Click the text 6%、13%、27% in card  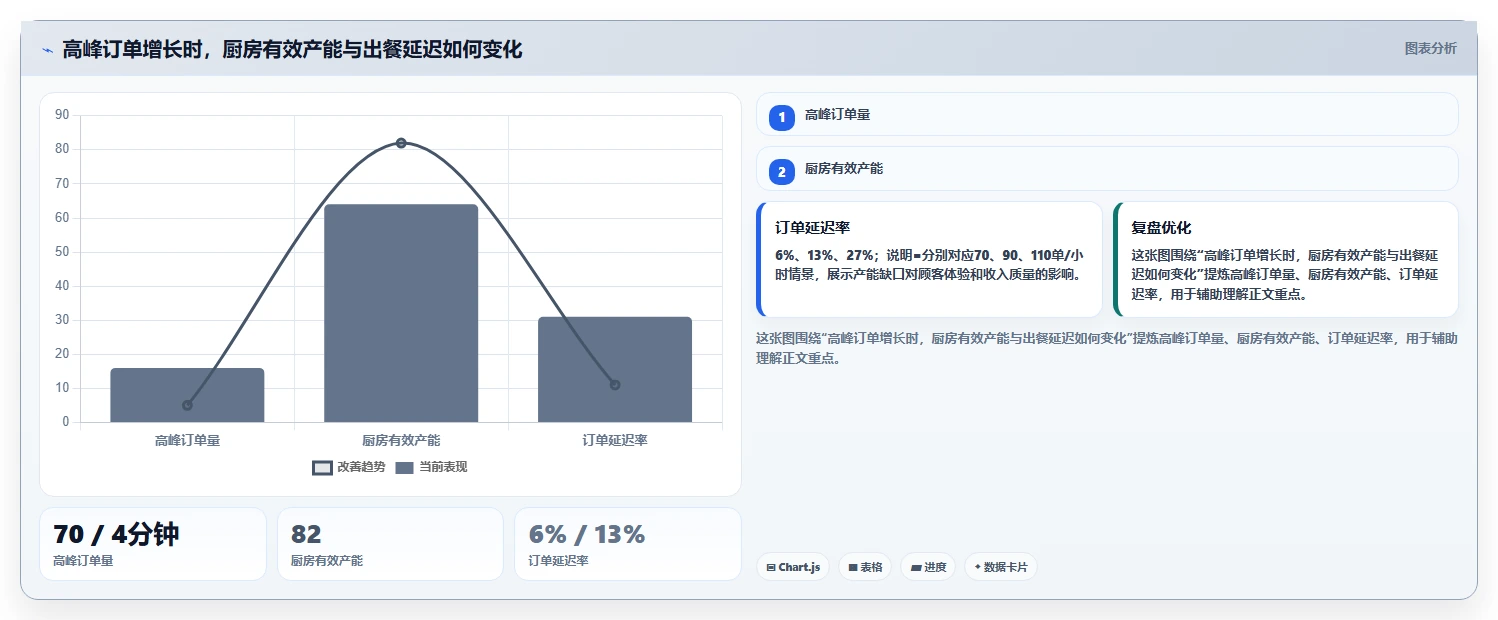[x=826, y=255]
